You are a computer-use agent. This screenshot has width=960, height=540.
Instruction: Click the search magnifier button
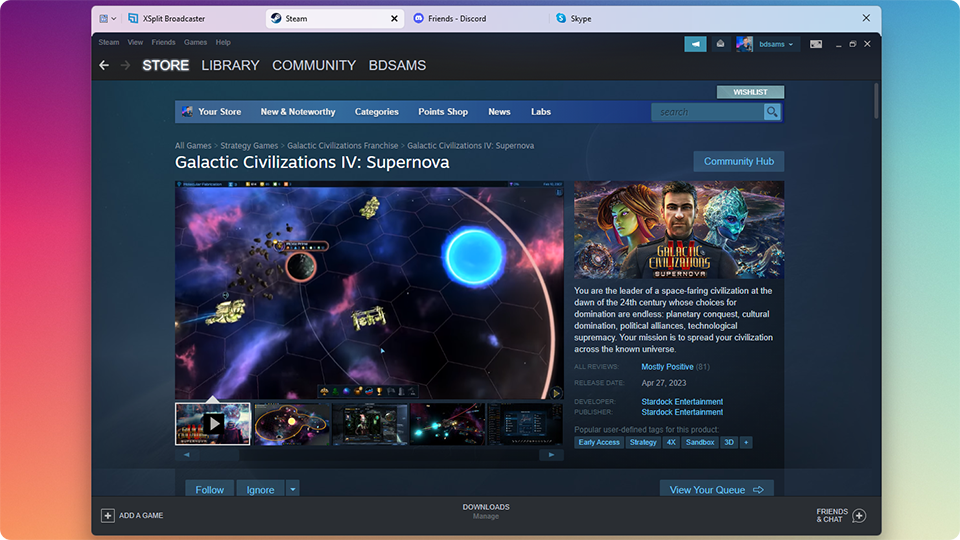tap(772, 112)
